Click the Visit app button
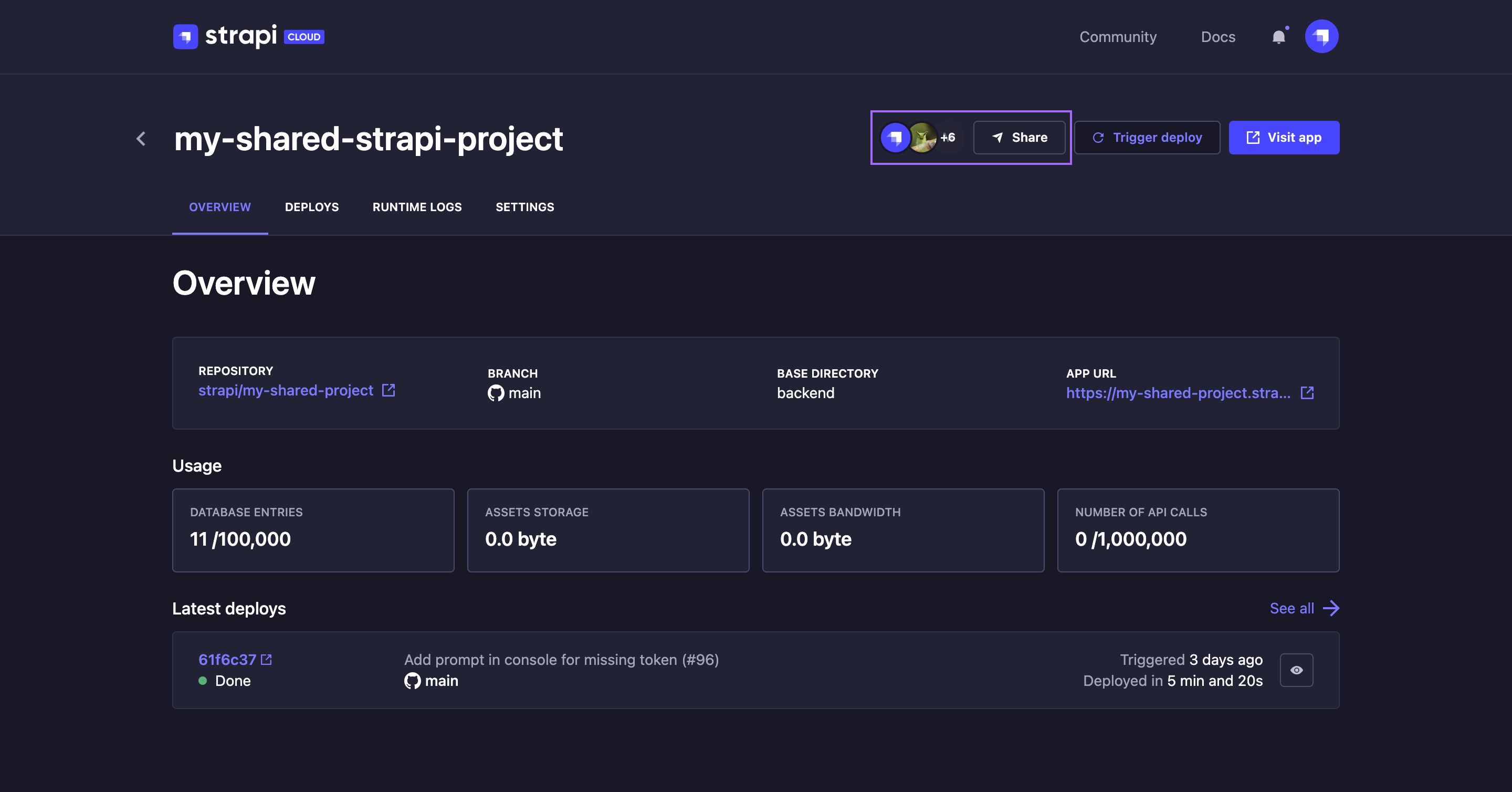The image size is (1512, 792). (1284, 138)
